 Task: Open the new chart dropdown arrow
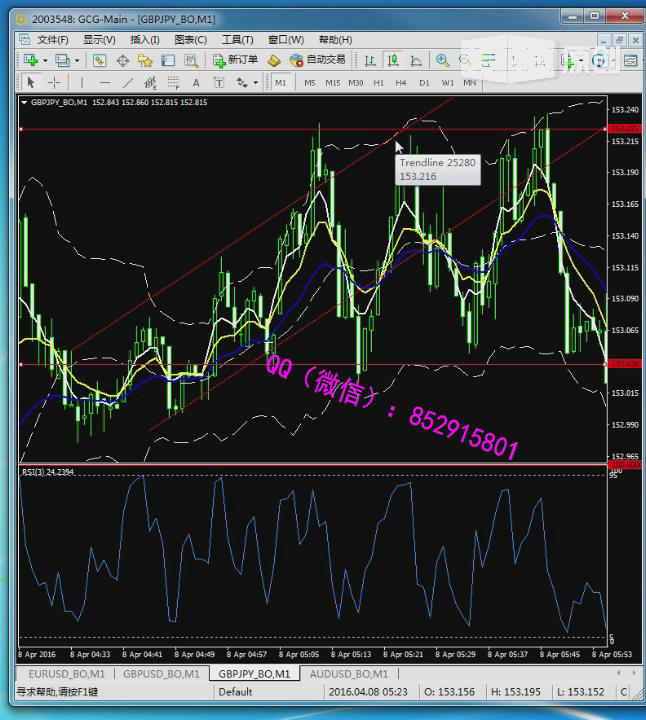[46, 61]
